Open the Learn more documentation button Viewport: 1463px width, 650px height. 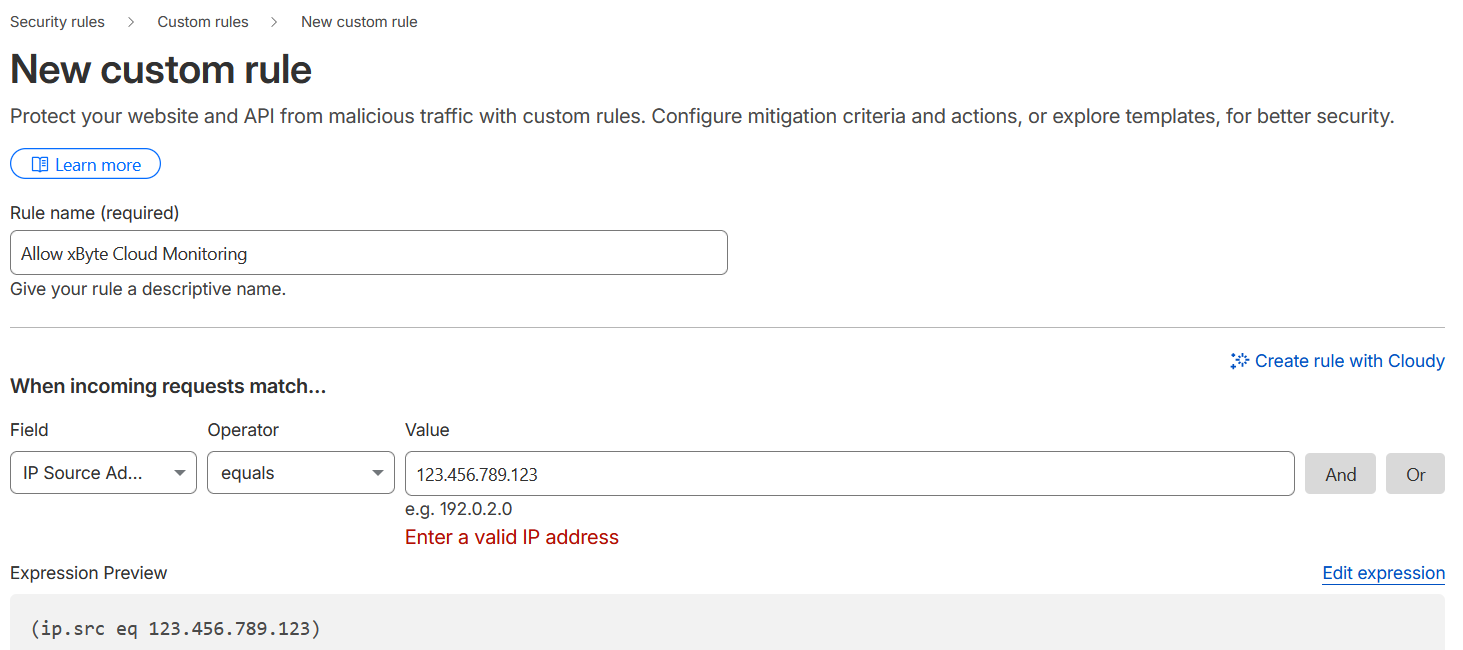pyautogui.click(x=86, y=165)
